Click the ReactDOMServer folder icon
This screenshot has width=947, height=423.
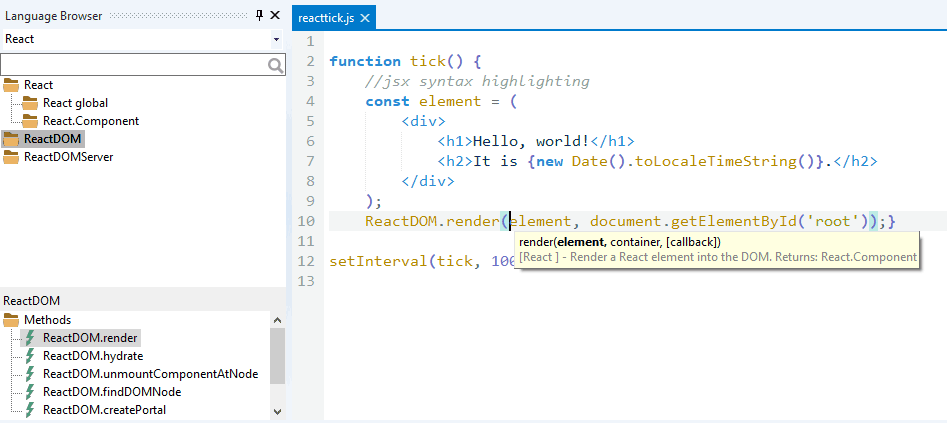12,157
